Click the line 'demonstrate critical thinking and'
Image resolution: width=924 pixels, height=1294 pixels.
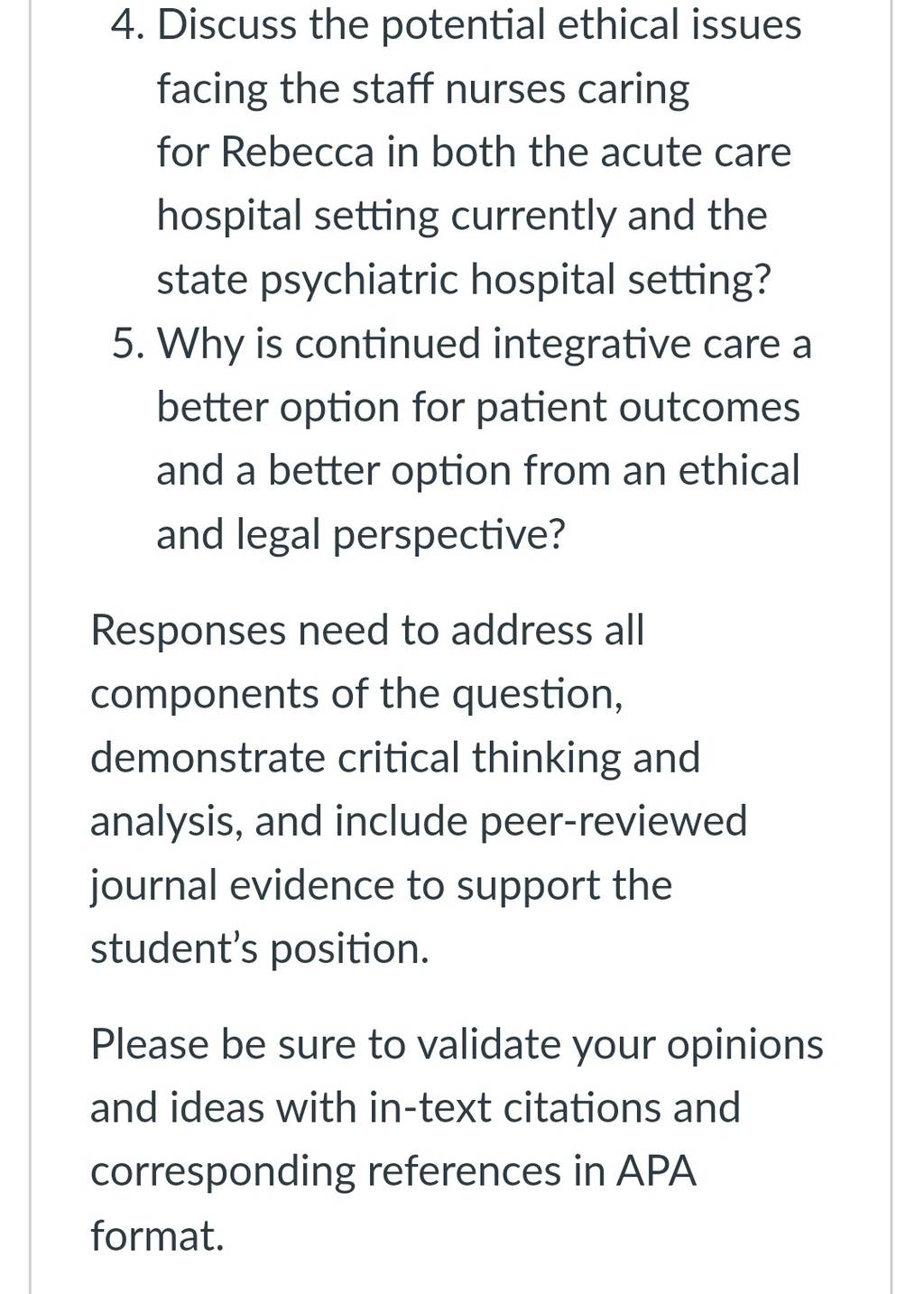pyautogui.click(x=395, y=757)
